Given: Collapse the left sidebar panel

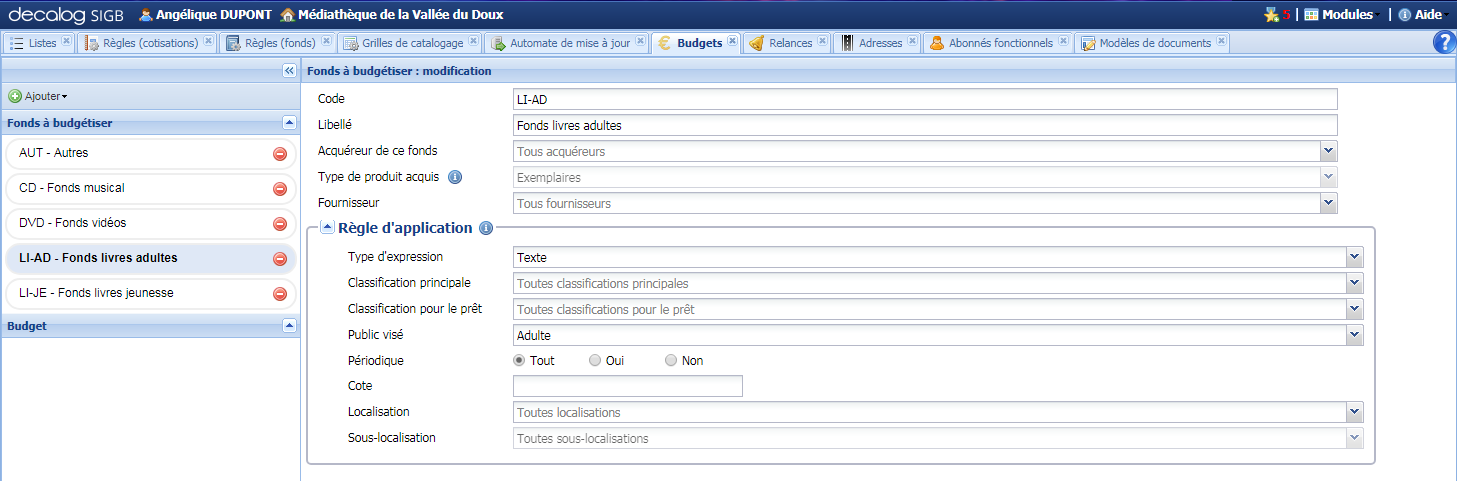Looking at the screenshot, I should point(289,71).
